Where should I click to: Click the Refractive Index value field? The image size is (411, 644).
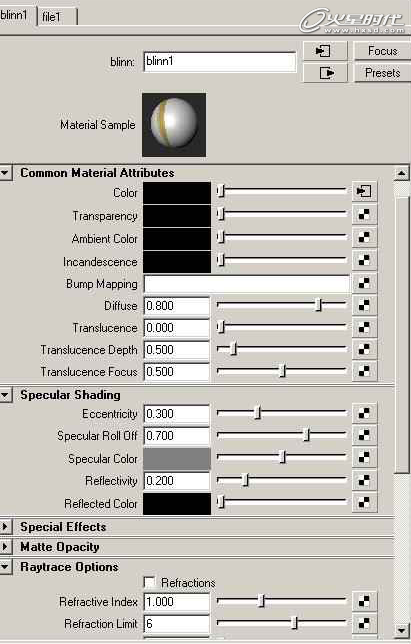tap(177, 602)
